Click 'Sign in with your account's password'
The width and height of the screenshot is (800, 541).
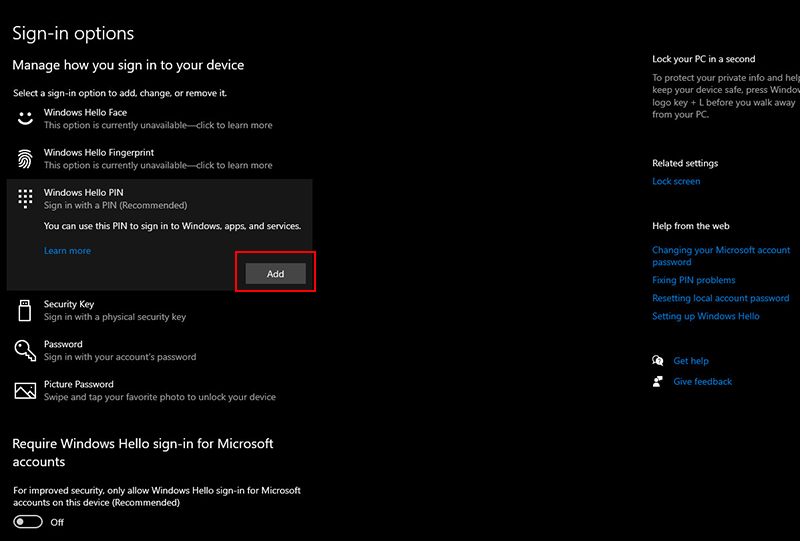point(120,357)
